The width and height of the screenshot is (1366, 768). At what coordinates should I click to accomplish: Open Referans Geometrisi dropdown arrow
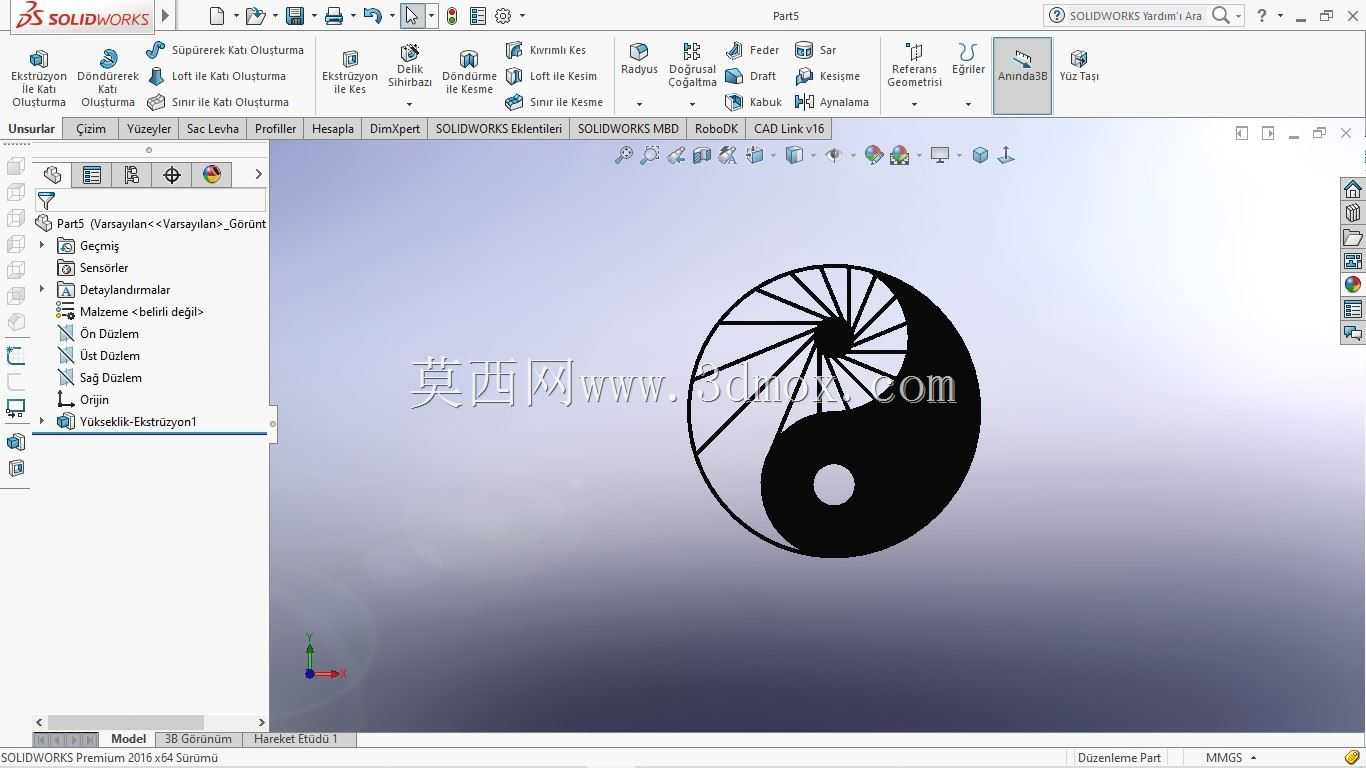point(914,104)
